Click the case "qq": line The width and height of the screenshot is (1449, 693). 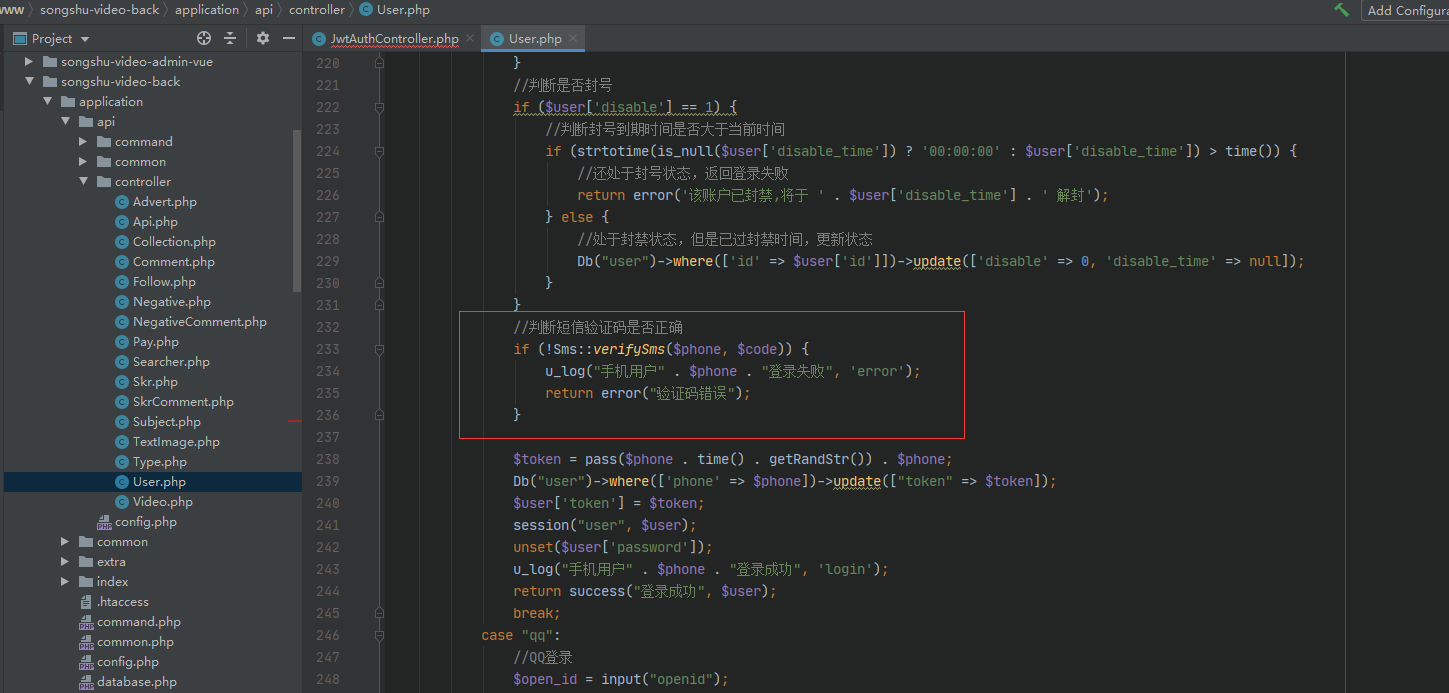coord(521,635)
